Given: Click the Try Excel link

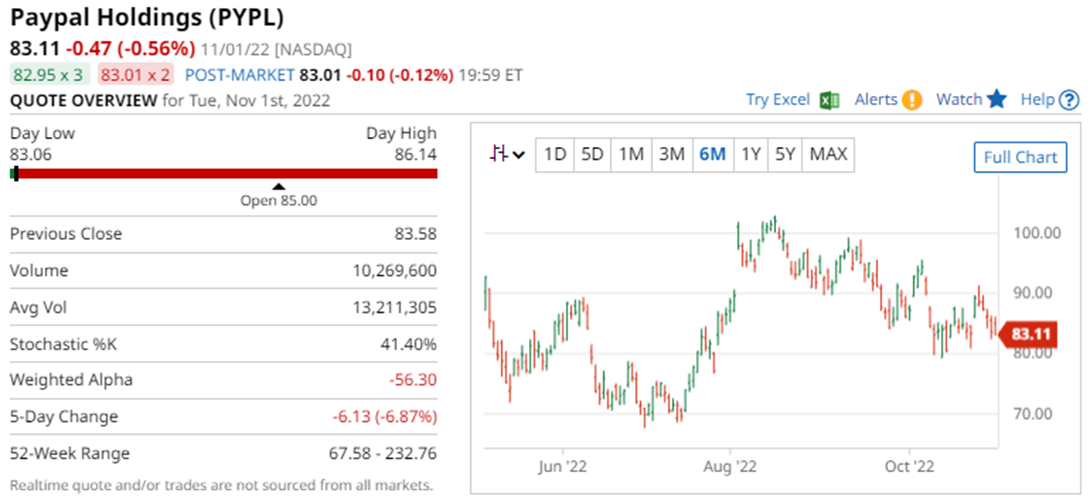Looking at the screenshot, I should tap(777, 100).
